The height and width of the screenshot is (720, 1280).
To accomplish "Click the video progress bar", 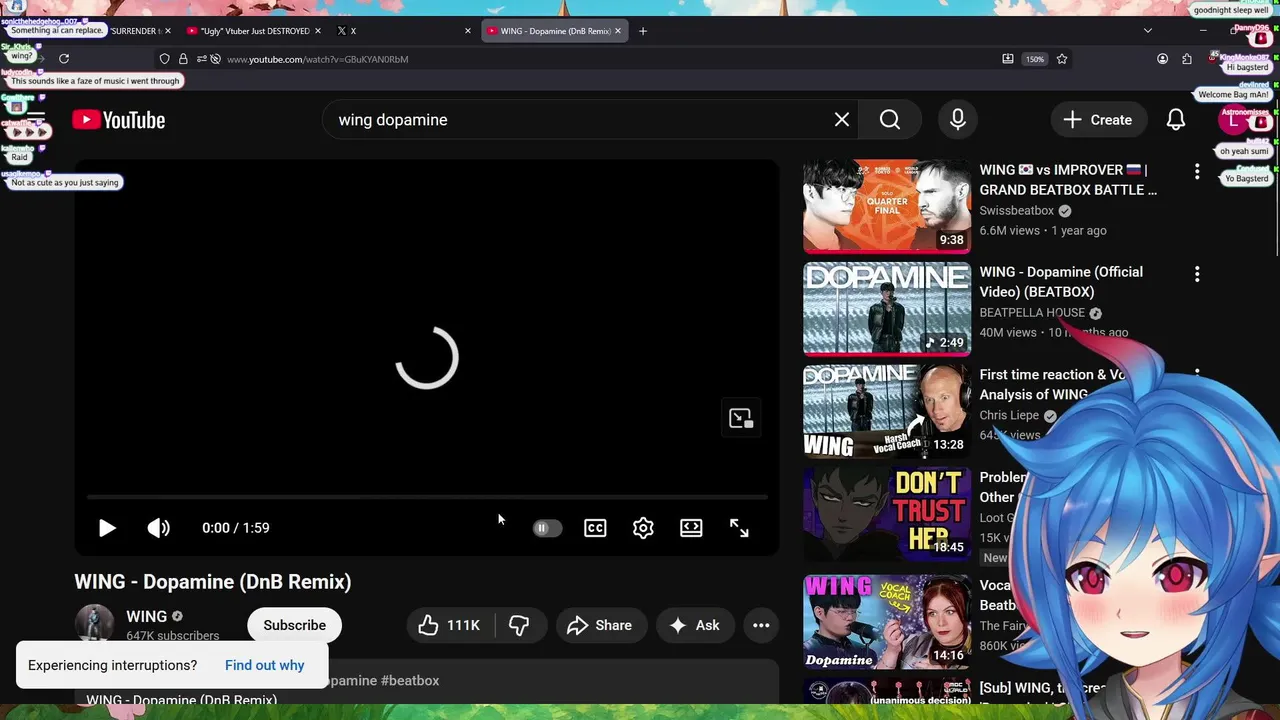I will [x=427, y=496].
